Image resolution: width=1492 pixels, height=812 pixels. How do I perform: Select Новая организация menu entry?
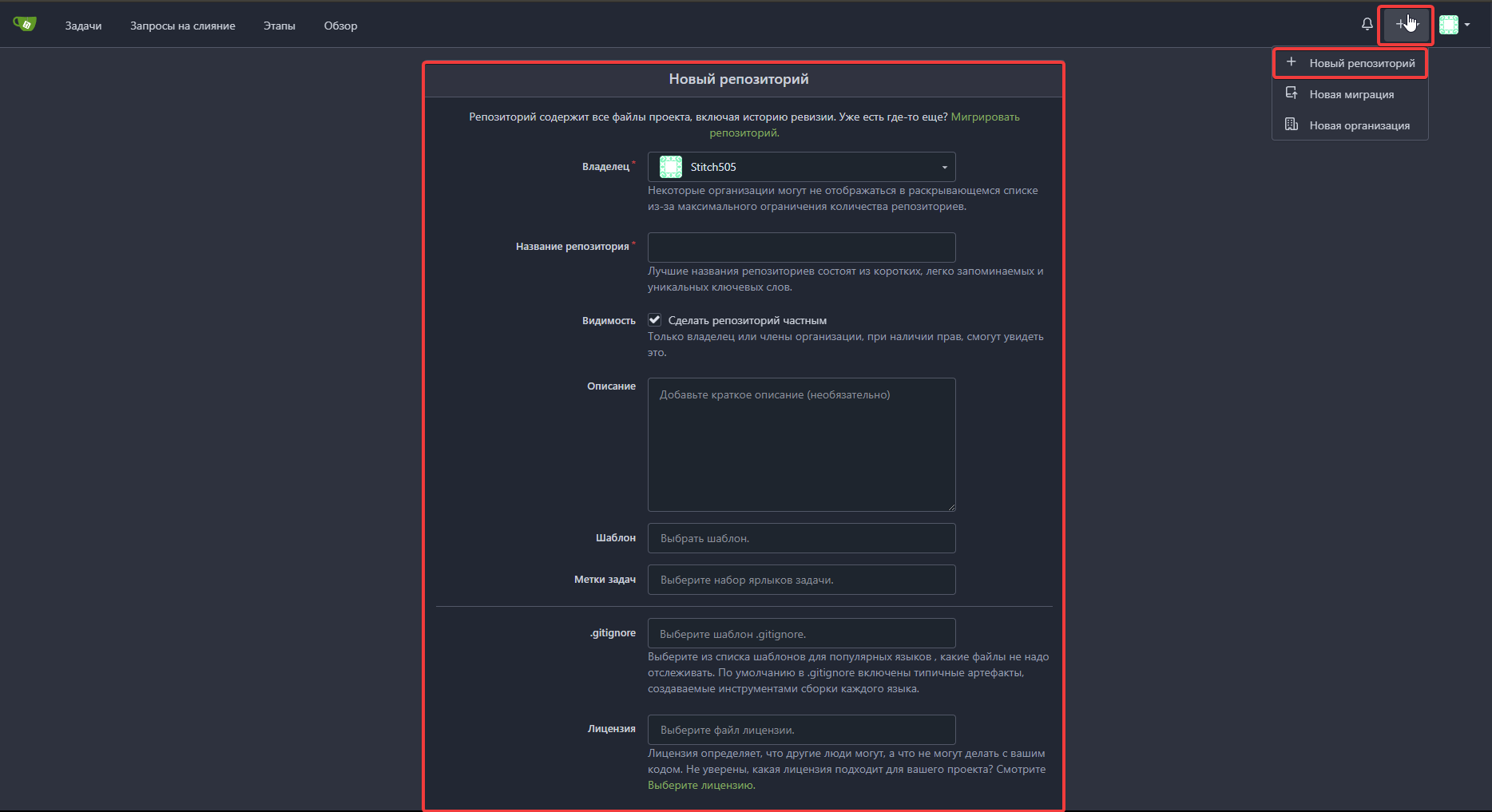[x=1359, y=125]
